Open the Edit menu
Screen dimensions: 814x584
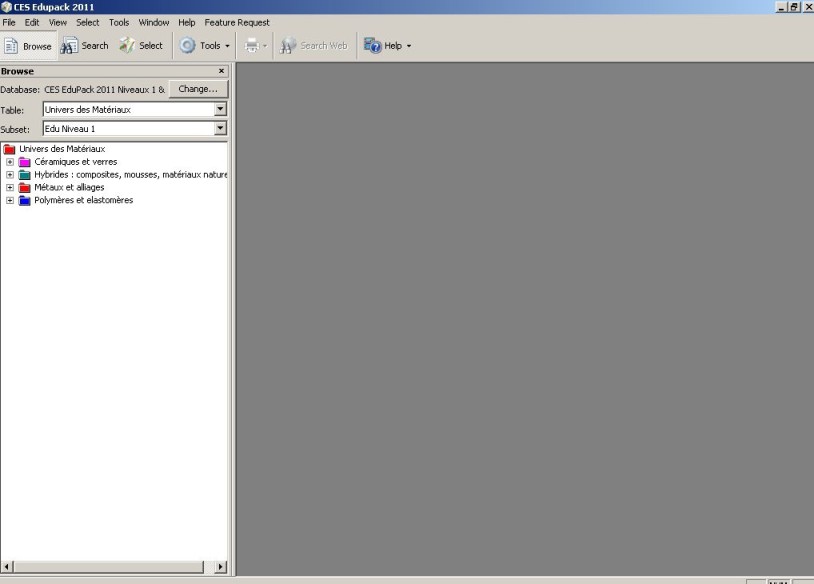click(x=32, y=22)
